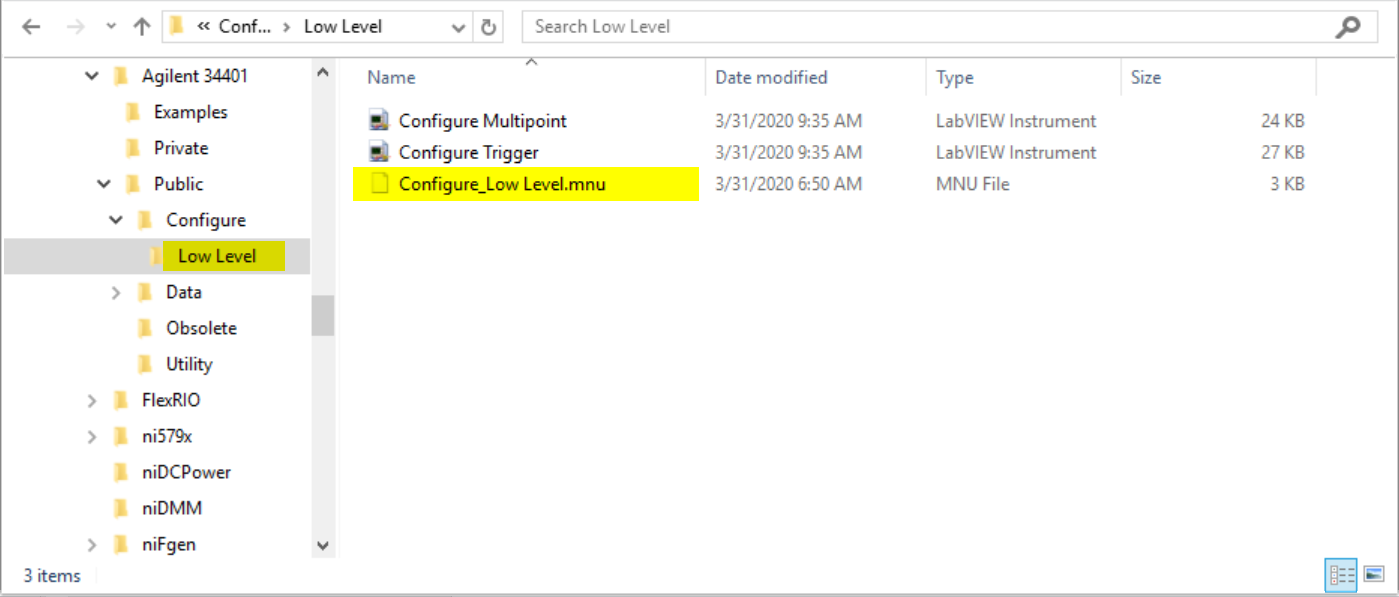Switch to Large icons view
Screen dimensions: 1399x597
[1374, 575]
